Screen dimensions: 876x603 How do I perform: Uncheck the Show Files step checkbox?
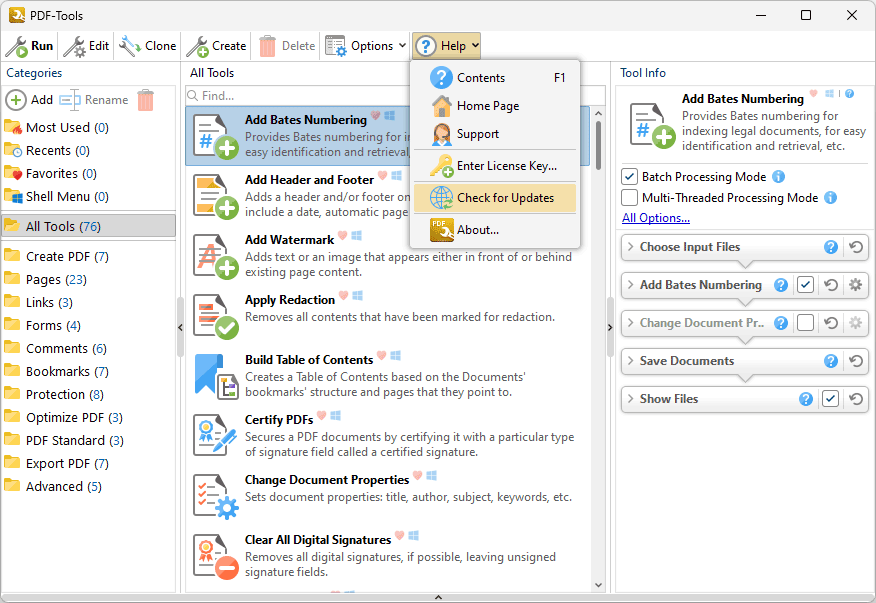coord(830,399)
